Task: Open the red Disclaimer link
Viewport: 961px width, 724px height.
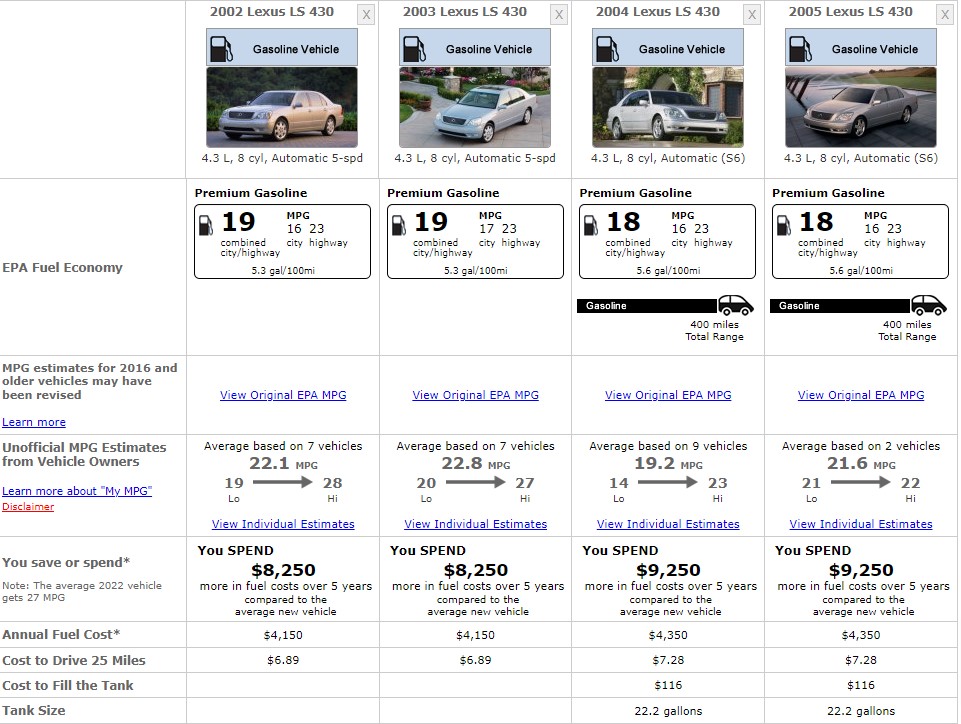Action: (28, 507)
